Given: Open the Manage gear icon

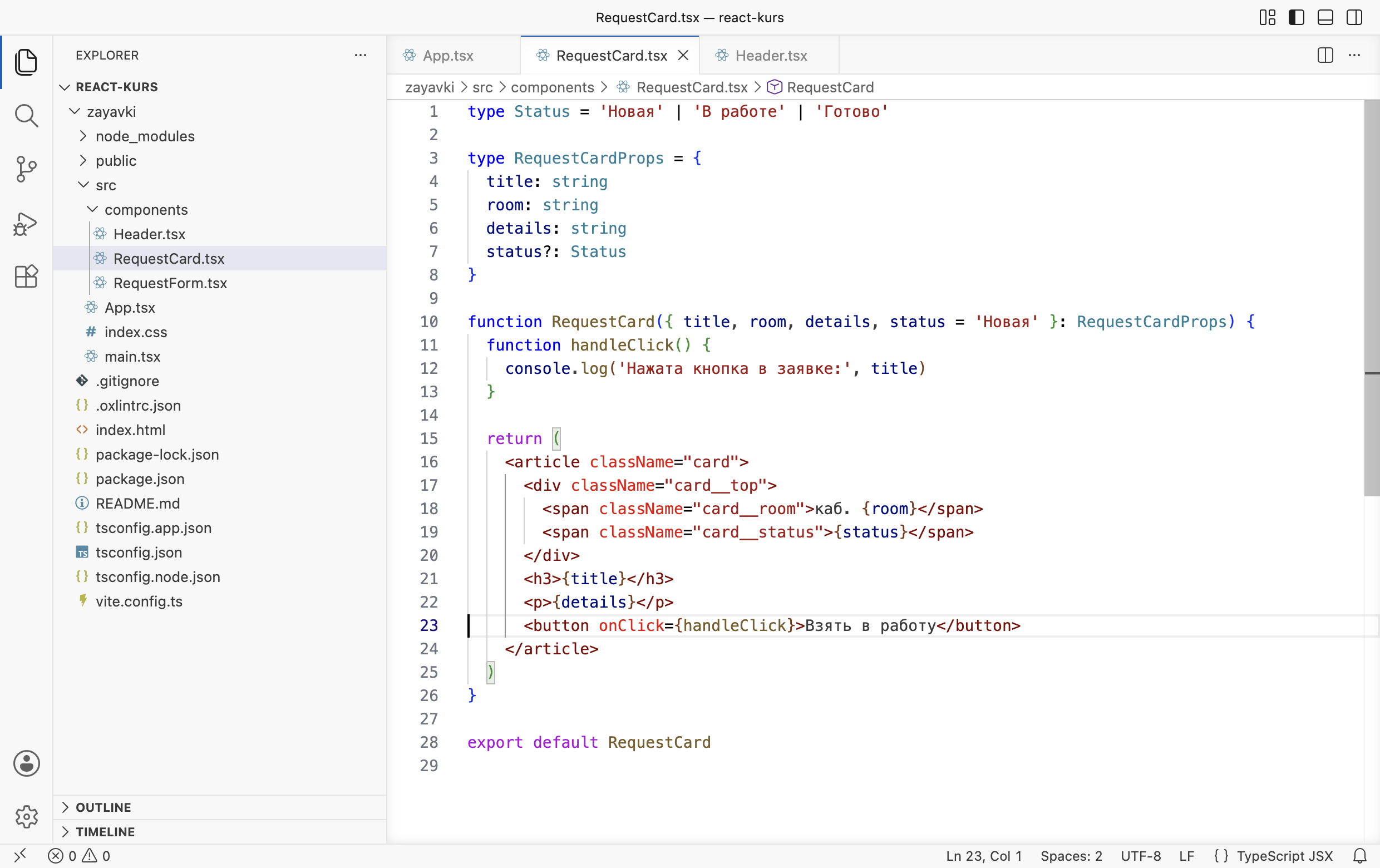Looking at the screenshot, I should point(26,816).
